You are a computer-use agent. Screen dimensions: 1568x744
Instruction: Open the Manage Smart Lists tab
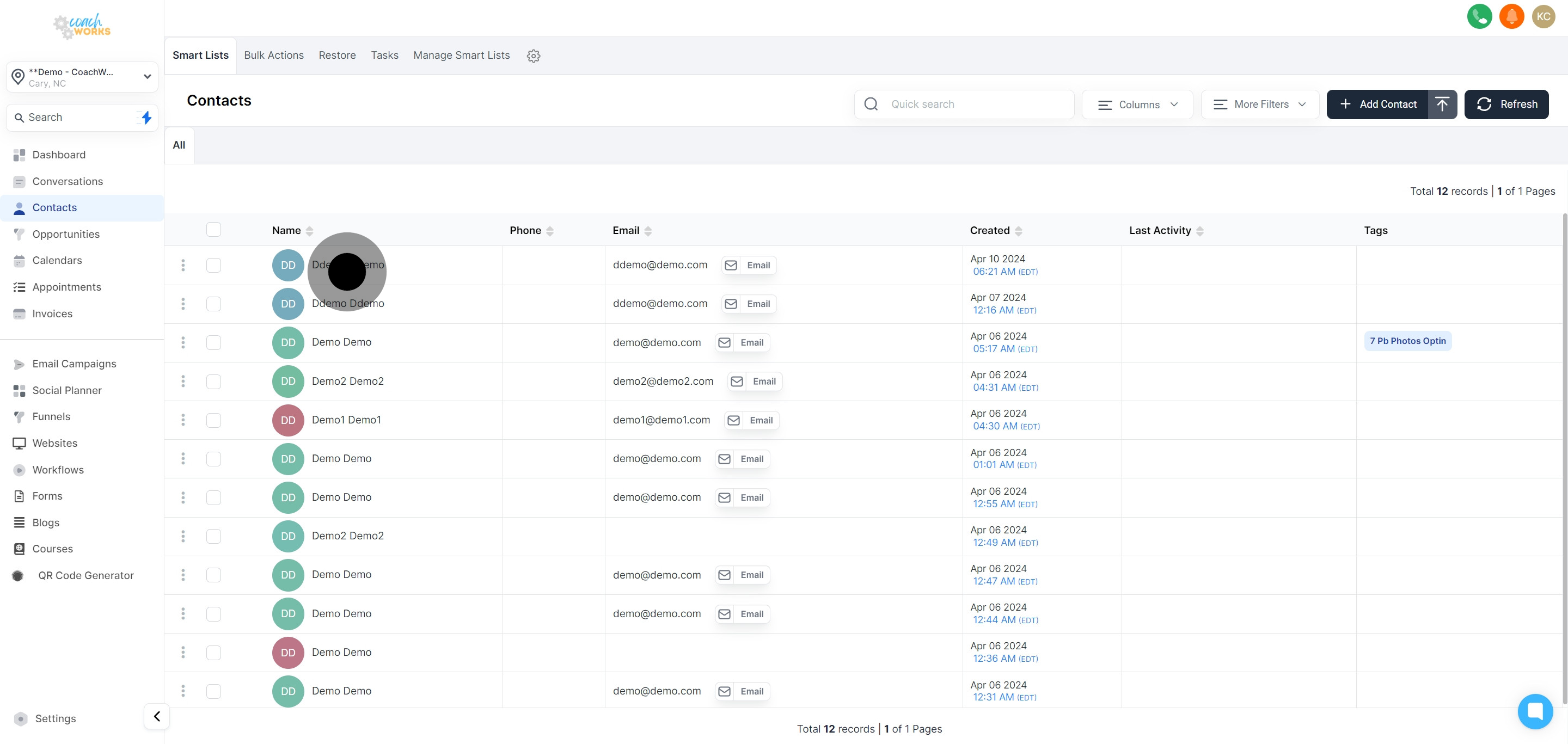[461, 56]
